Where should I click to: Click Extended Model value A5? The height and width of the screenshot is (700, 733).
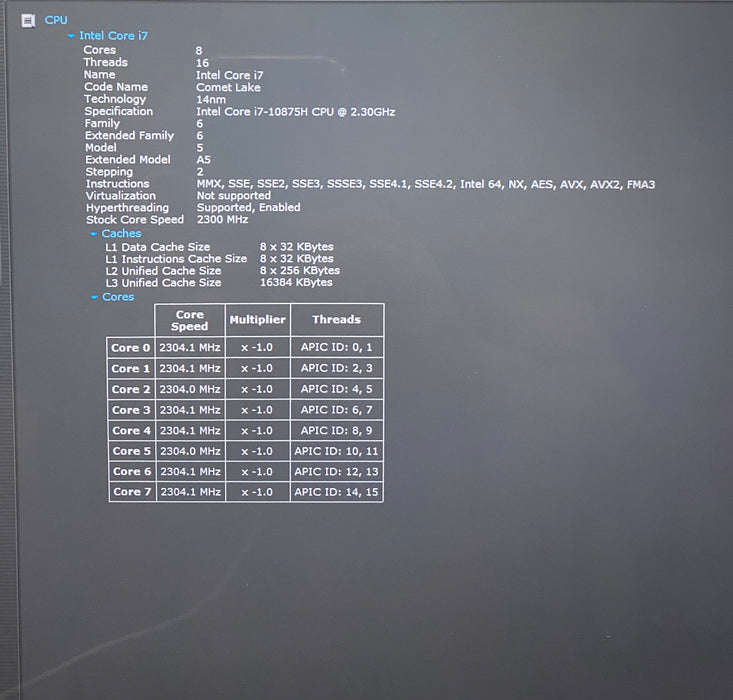pos(203,159)
